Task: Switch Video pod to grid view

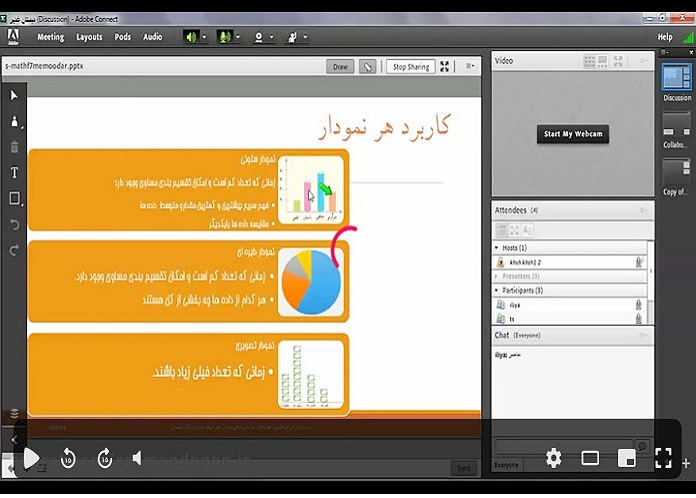Action: [x=589, y=61]
